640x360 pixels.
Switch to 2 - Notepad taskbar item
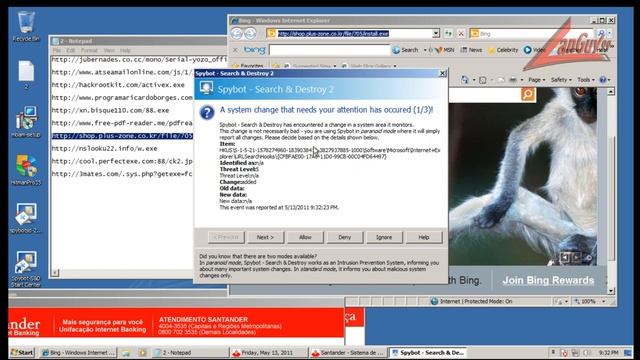tap(189, 353)
